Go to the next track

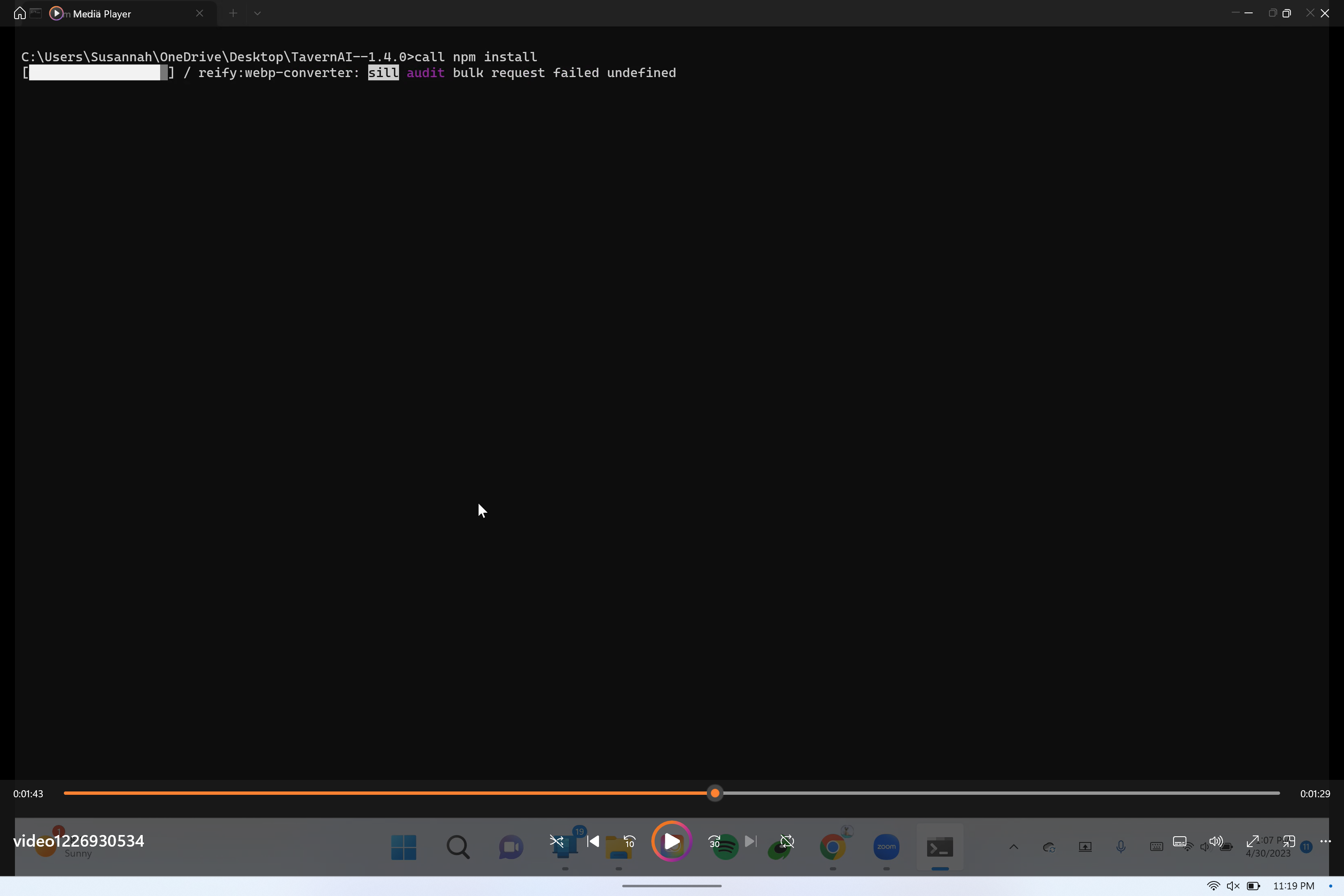click(x=750, y=841)
